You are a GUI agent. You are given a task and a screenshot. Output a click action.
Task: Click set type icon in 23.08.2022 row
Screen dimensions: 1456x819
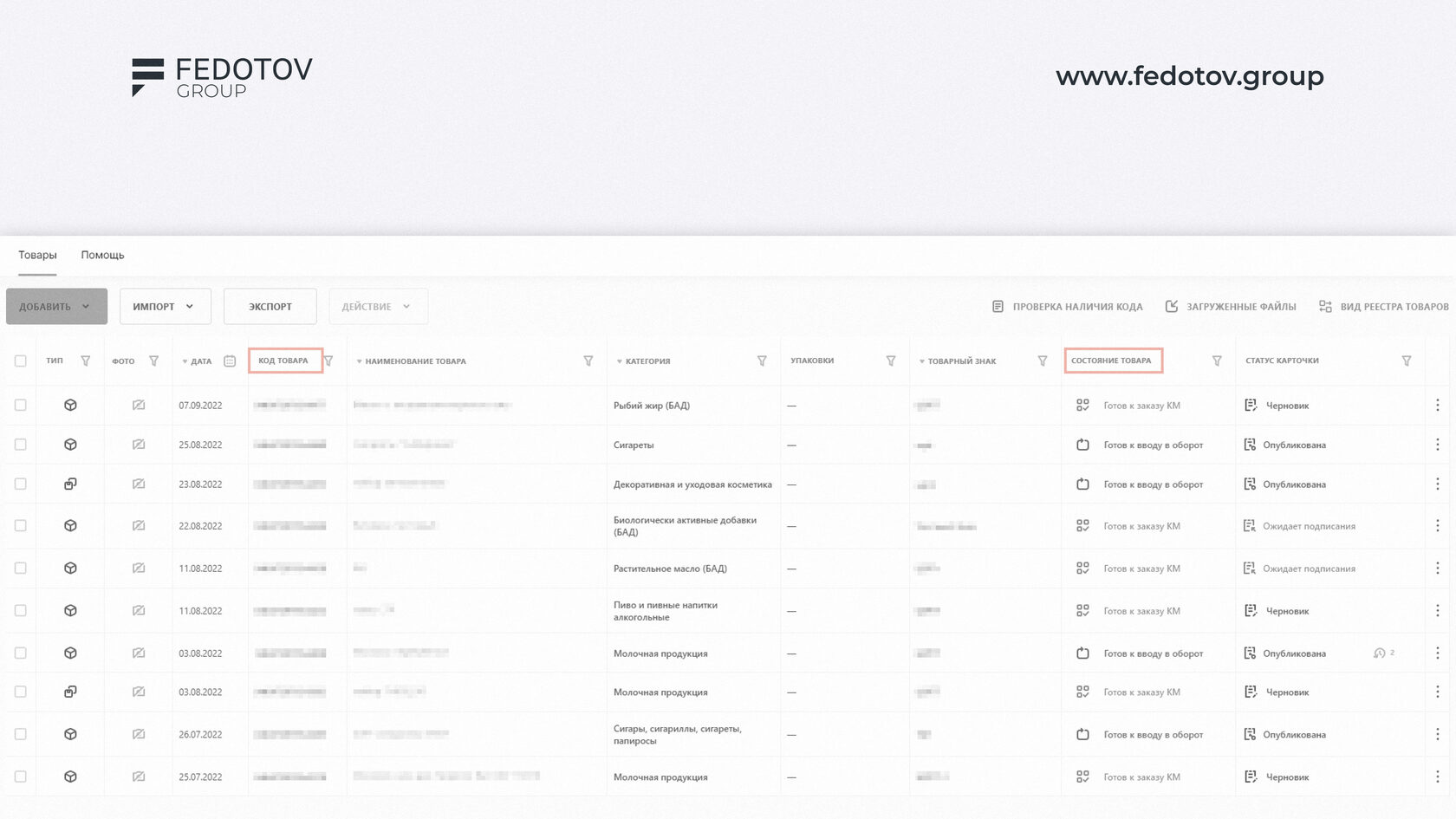70,484
